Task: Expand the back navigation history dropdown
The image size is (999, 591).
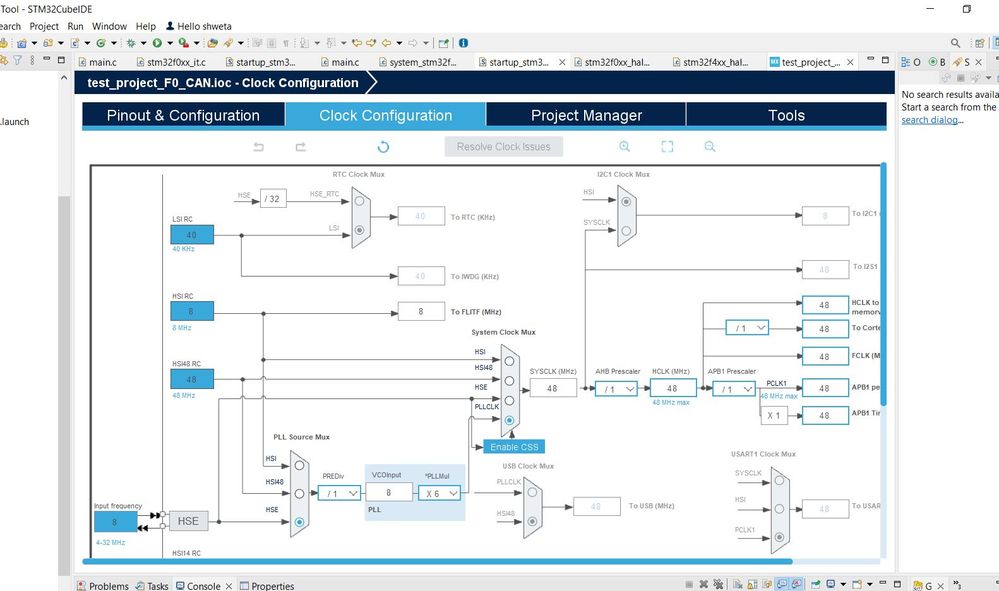Action: [x=399, y=43]
